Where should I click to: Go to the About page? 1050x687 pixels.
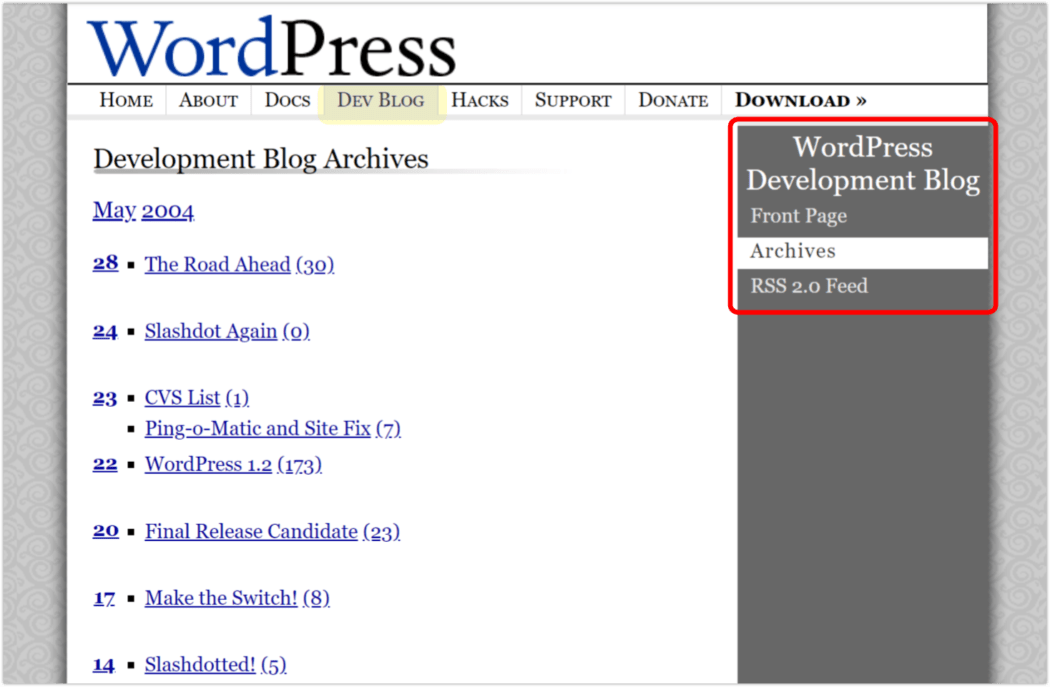[x=208, y=100]
